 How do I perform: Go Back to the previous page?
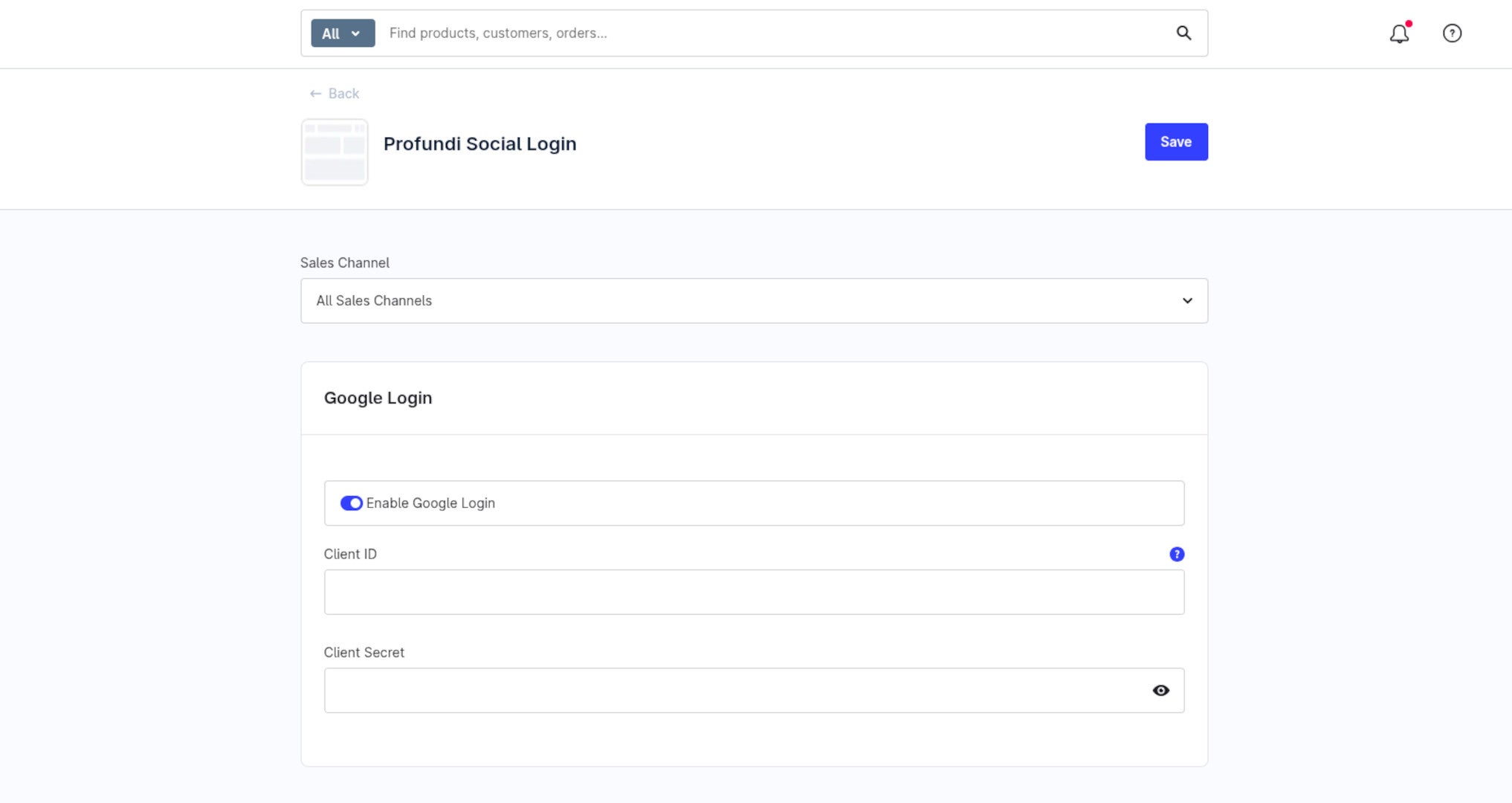335,94
